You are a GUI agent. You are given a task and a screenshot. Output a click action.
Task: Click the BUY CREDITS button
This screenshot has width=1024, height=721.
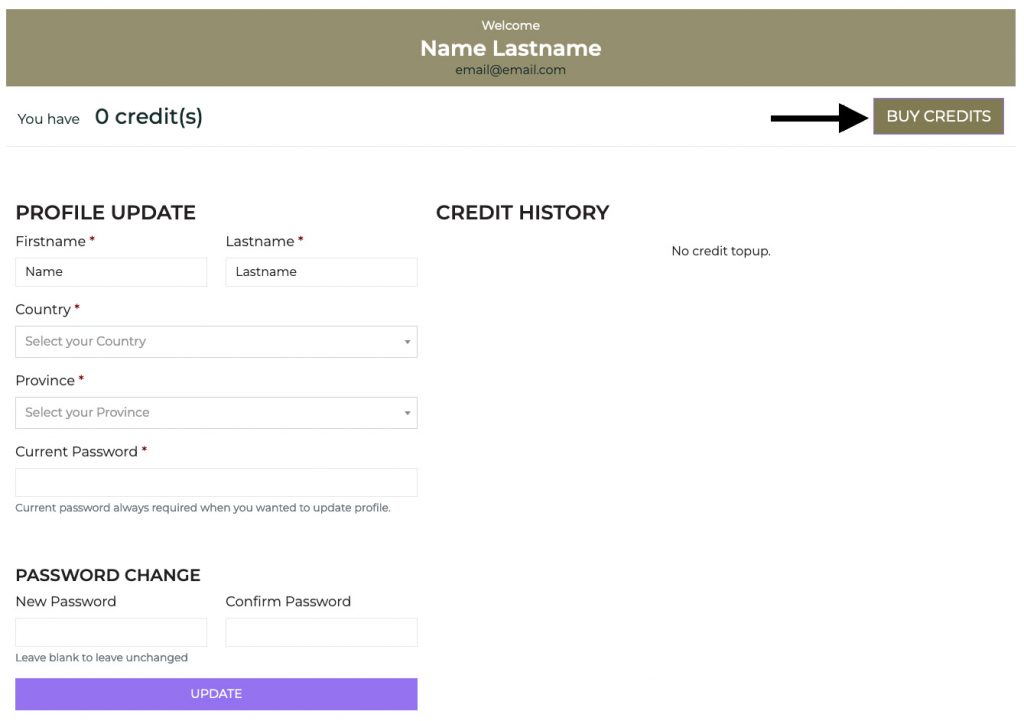click(938, 116)
